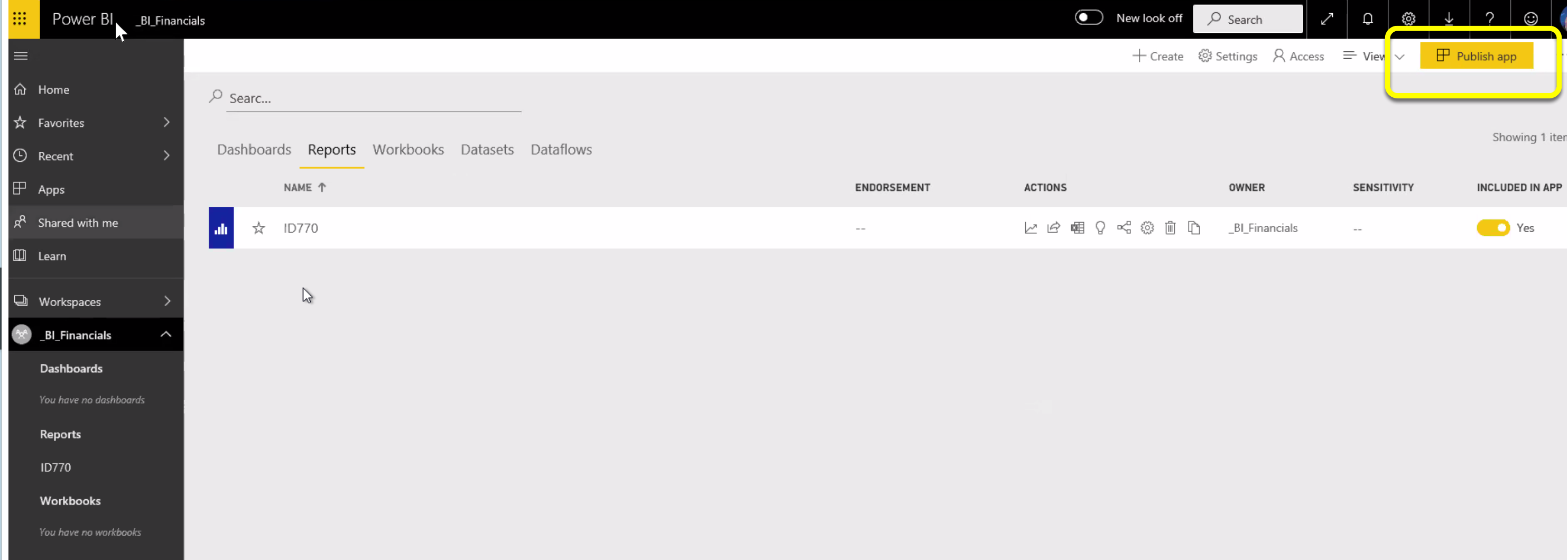Viewport: 1568px width, 560px height.
Task: Click the quick insights lightbulb icon
Action: (1100, 228)
